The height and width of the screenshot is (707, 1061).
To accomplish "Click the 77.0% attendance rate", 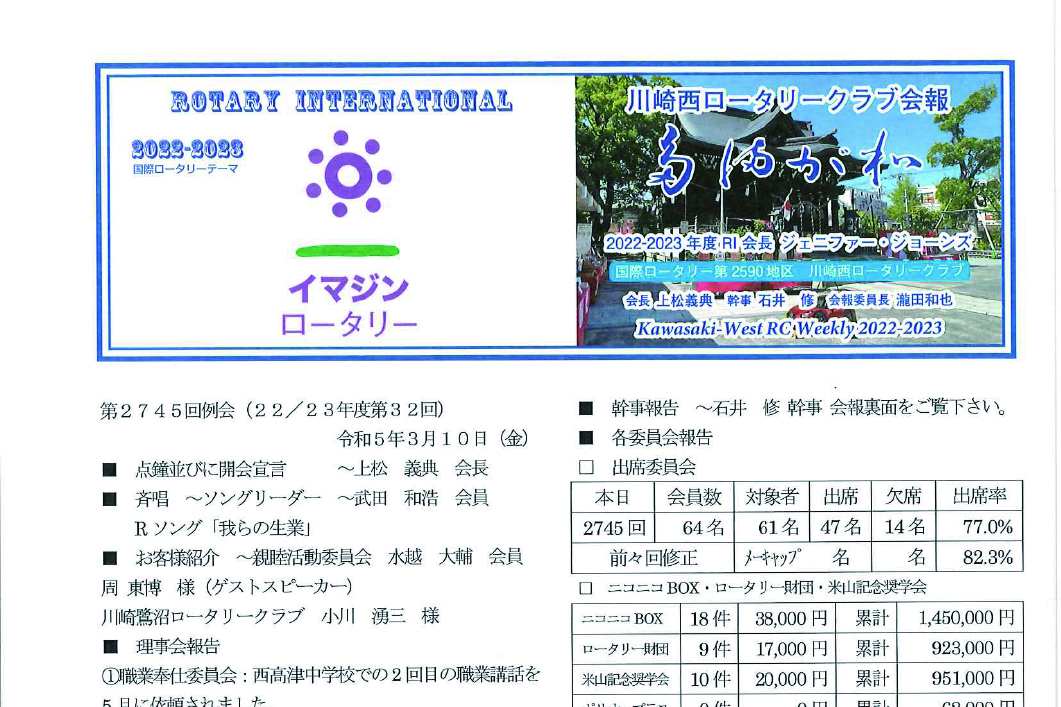I will [979, 528].
